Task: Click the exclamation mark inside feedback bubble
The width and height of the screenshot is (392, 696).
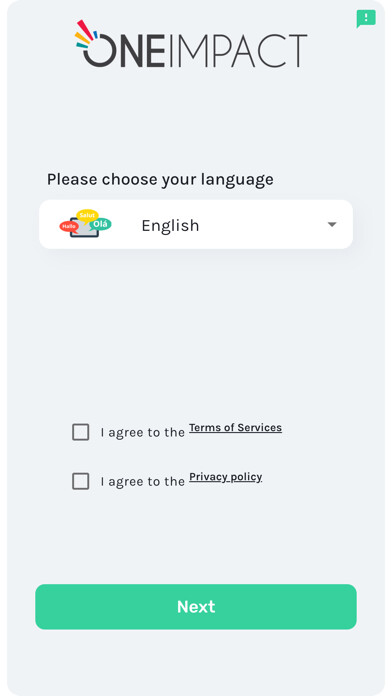Action: [x=366, y=17]
